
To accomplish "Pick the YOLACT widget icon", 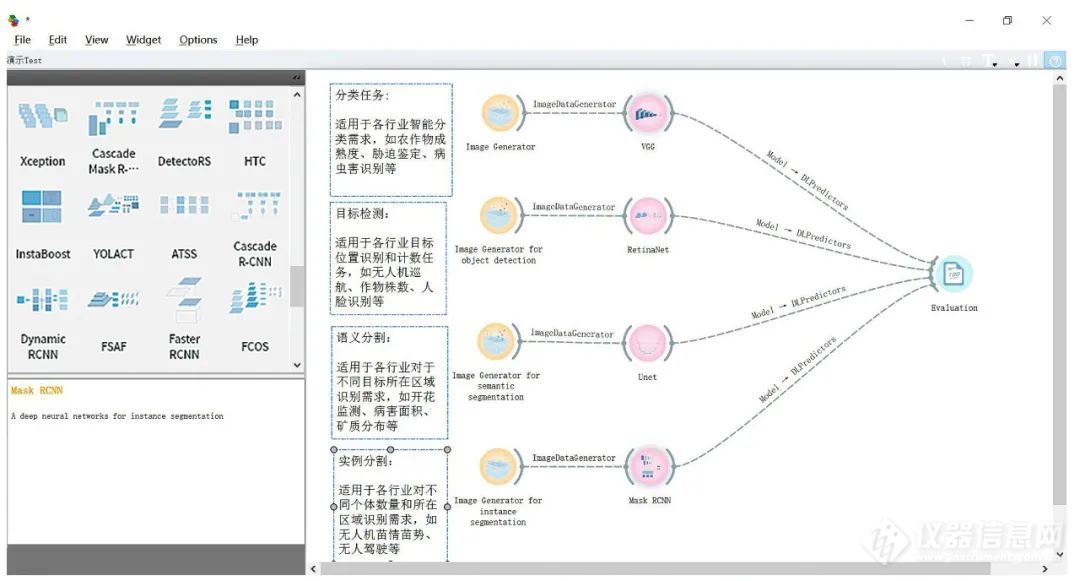I will pos(114,204).
